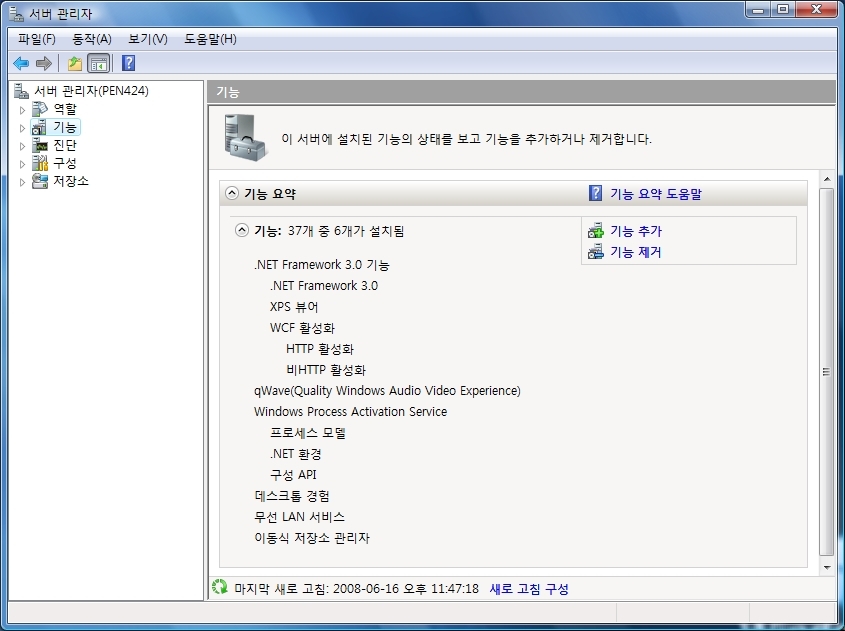Click the .NET 환경 entry
845x631 pixels.
click(296, 454)
